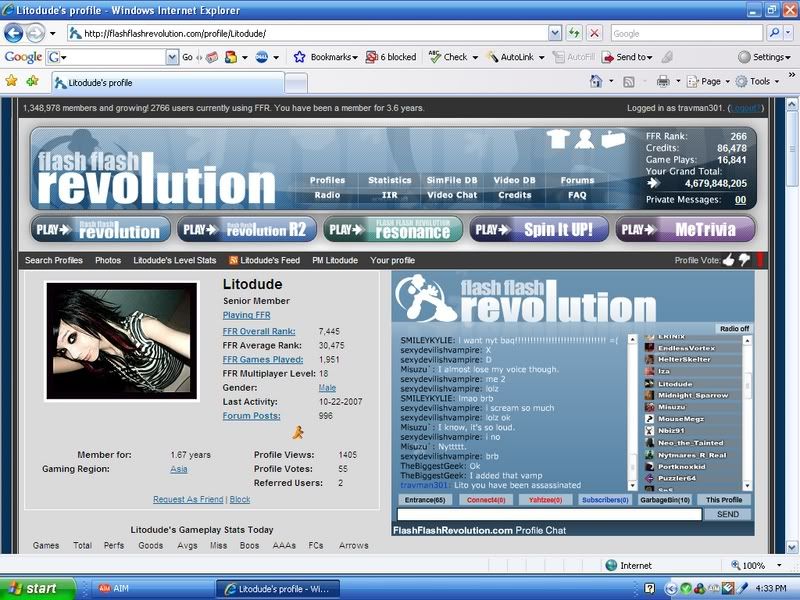Switch to the Entrance(65) chat room tab
The image size is (800, 600).
click(425, 500)
